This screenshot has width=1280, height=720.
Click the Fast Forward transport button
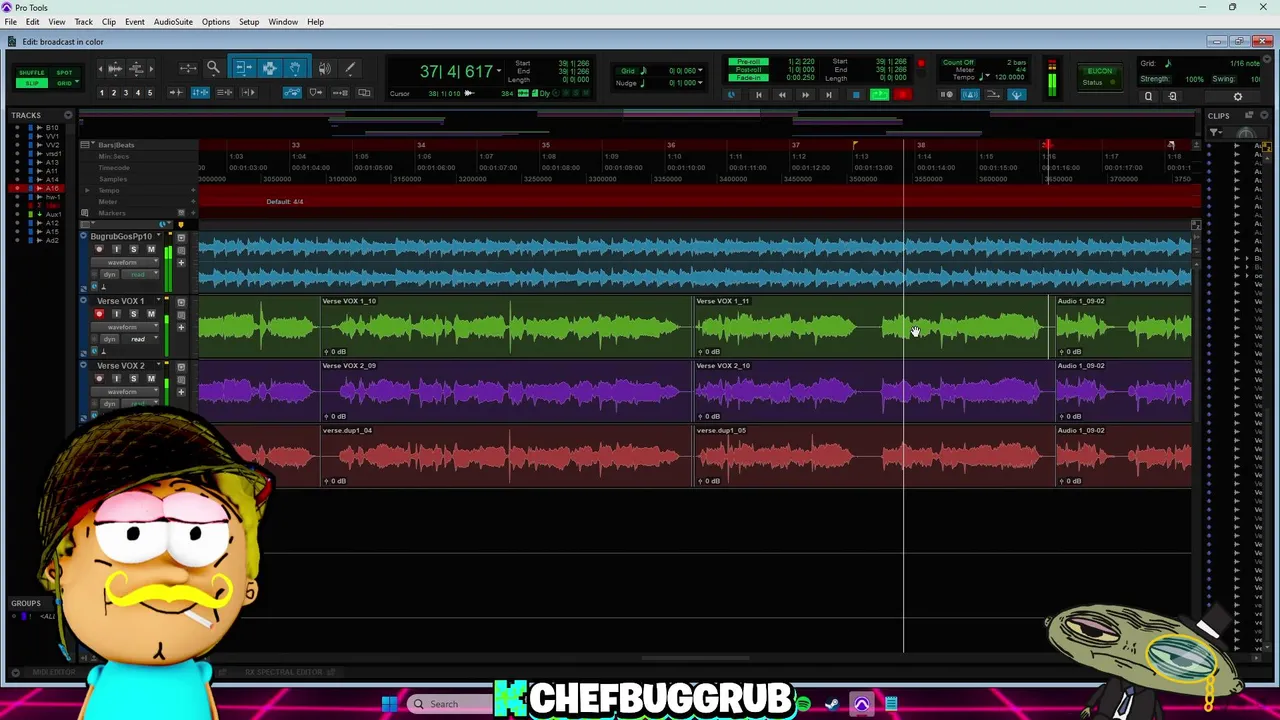coord(805,95)
